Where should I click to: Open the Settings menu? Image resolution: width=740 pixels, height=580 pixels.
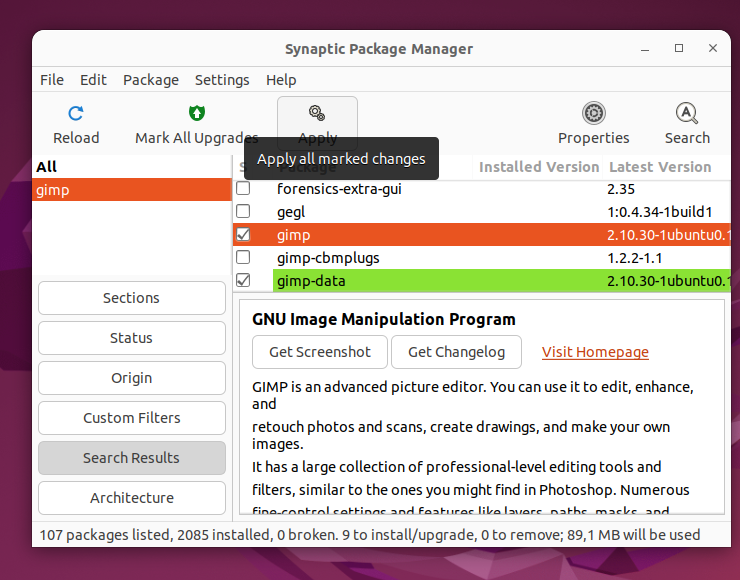222,80
